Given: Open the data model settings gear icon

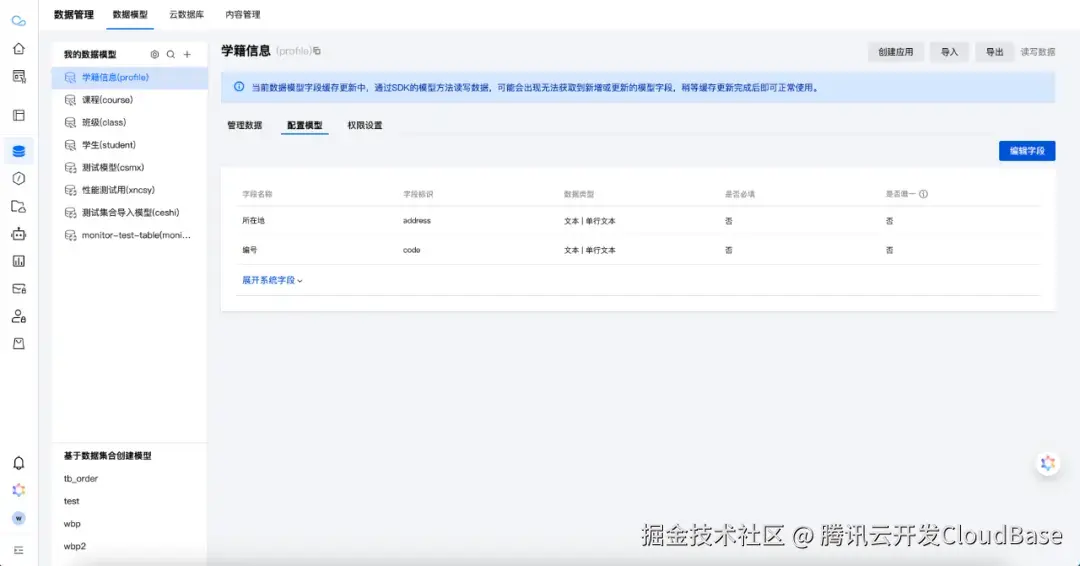Looking at the screenshot, I should pyautogui.click(x=154, y=54).
